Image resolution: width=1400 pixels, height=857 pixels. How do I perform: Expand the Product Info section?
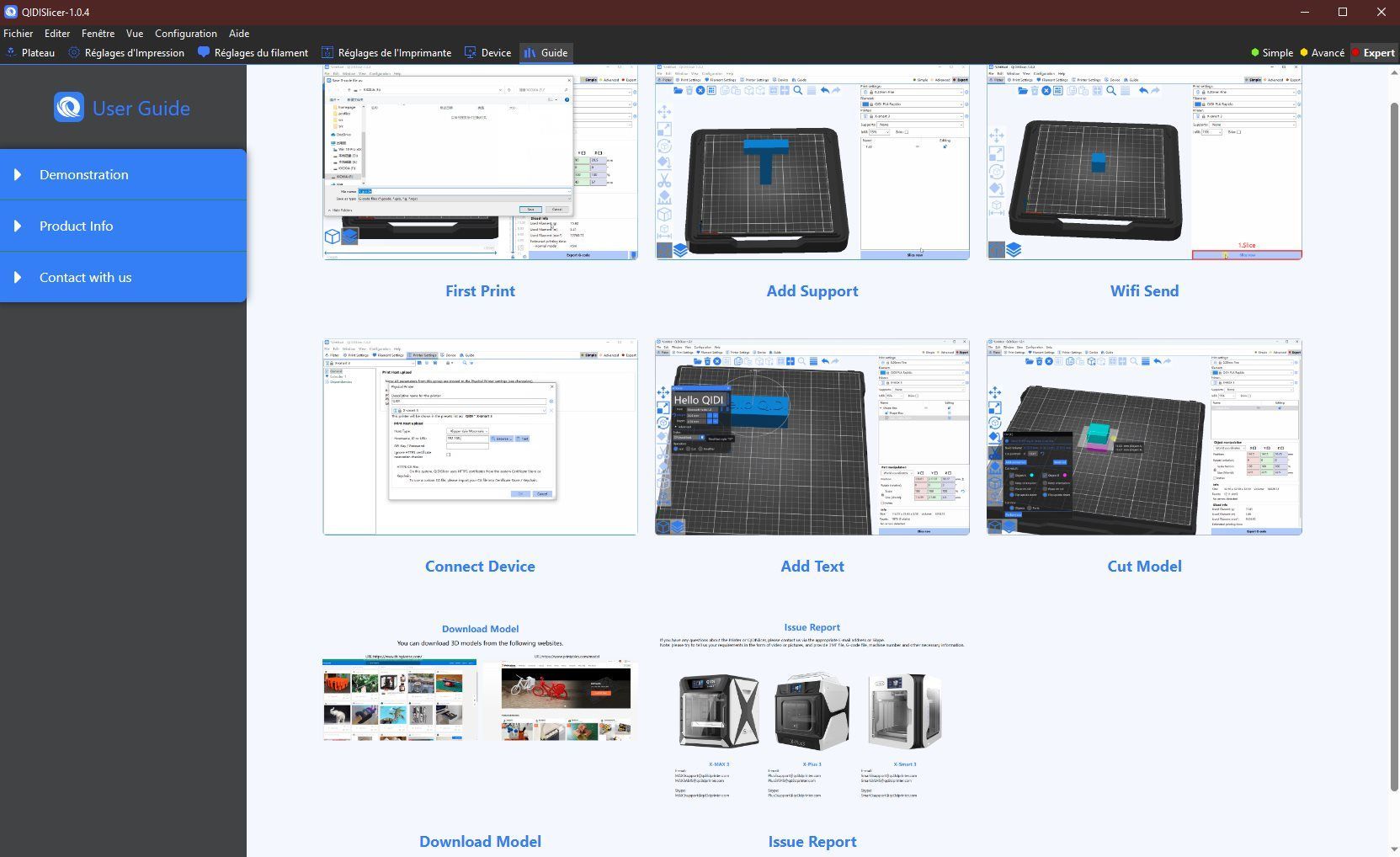pos(123,226)
